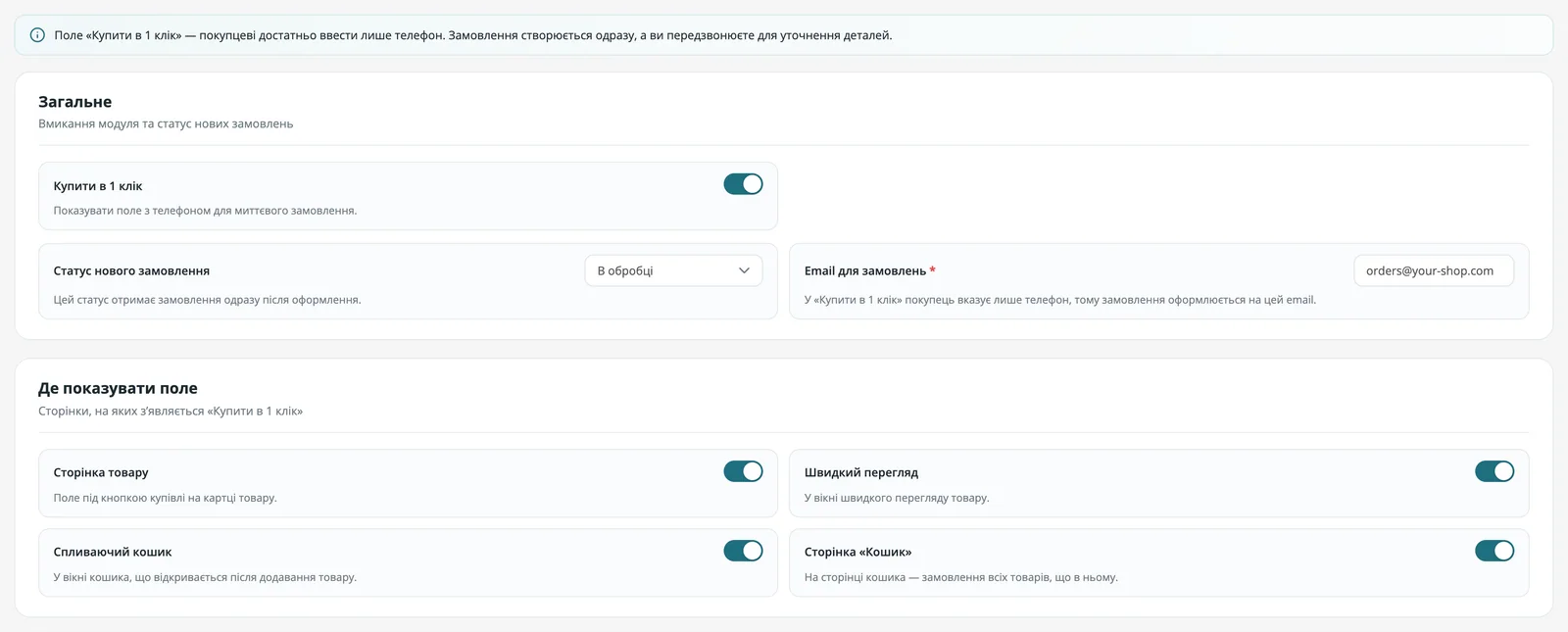The height and width of the screenshot is (632, 1568).
Task: Click the «Поле під кнопкою купівлі» description
Action: [x=166, y=498]
